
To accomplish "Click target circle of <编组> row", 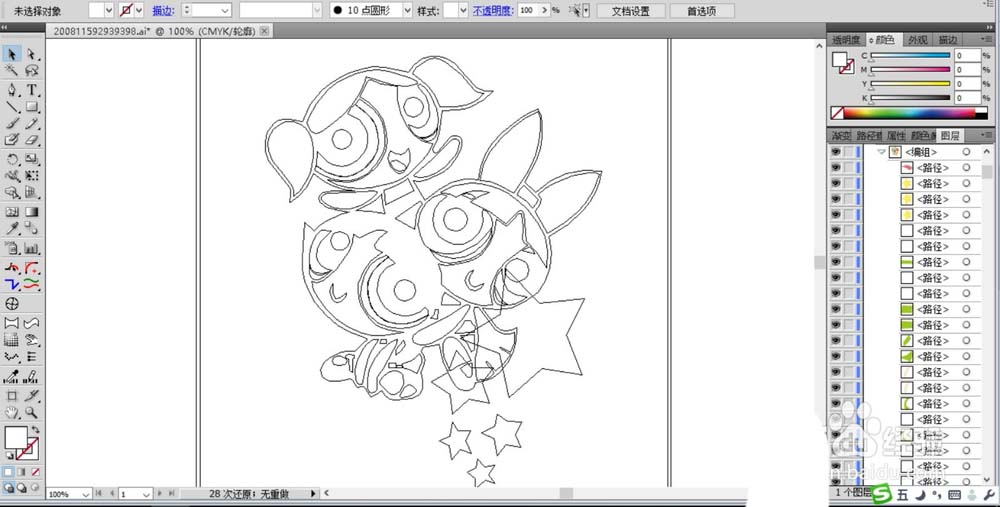I will point(966,152).
